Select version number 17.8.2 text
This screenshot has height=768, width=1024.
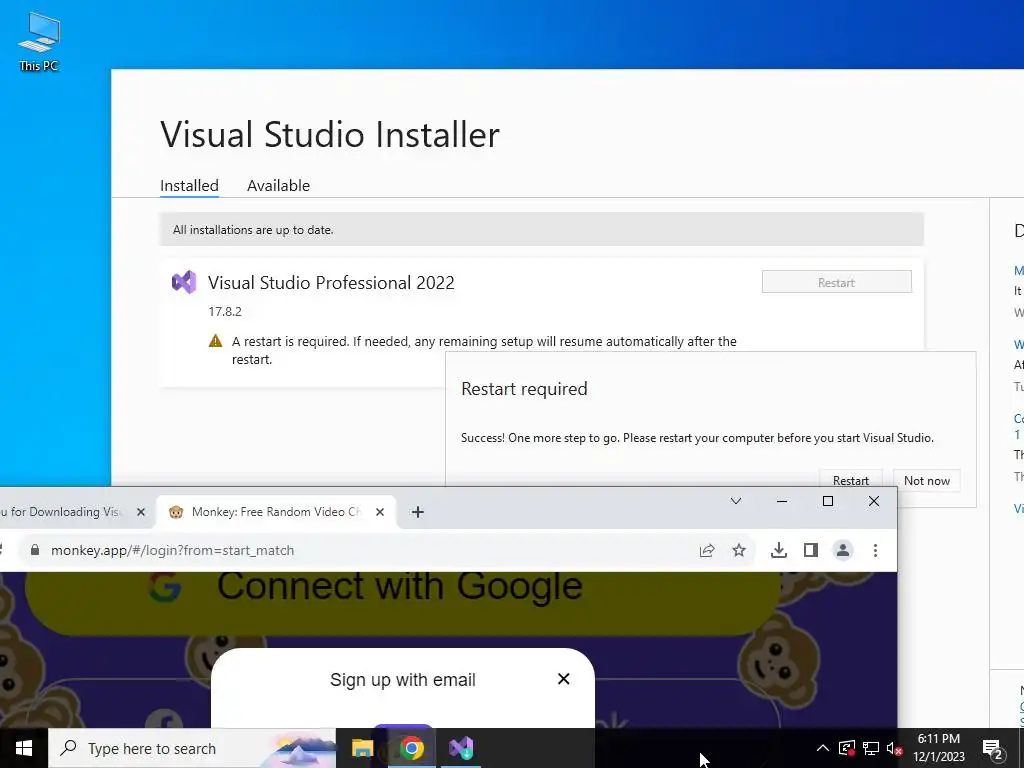coord(225,312)
